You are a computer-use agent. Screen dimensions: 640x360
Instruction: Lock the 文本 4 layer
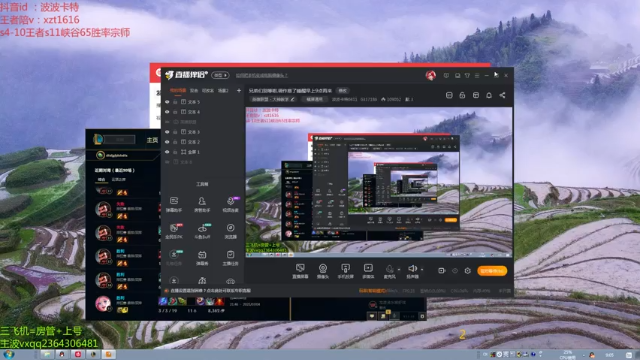[x=175, y=111]
